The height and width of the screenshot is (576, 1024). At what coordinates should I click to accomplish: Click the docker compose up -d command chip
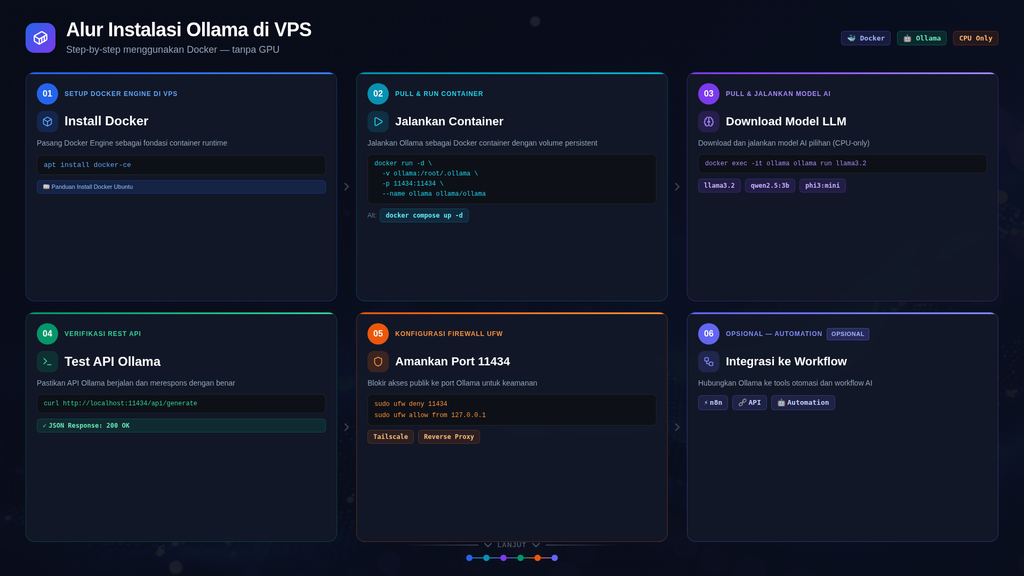[x=424, y=215]
